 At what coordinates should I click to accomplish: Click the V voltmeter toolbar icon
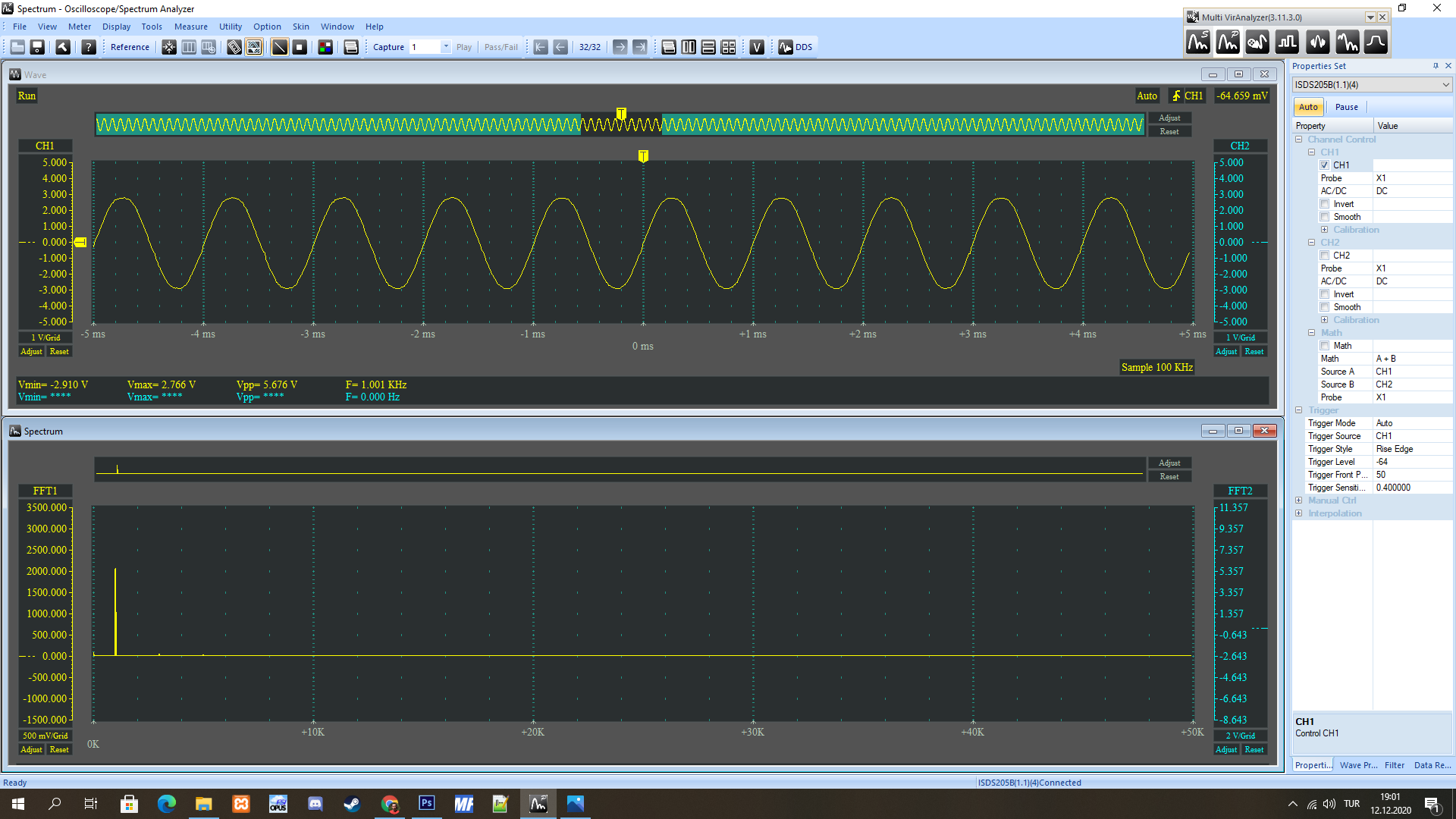pyautogui.click(x=757, y=47)
